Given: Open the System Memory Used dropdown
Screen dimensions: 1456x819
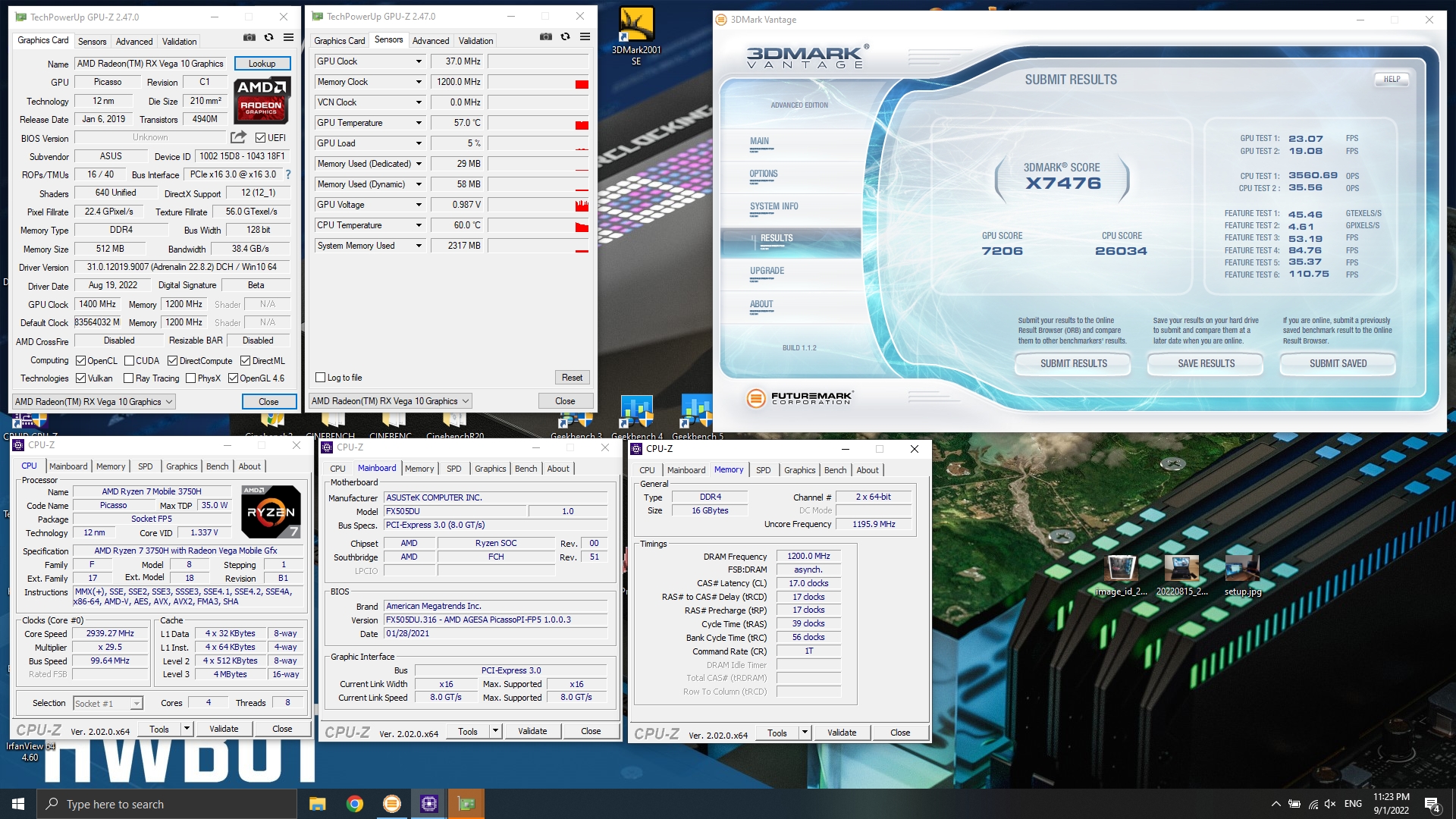Looking at the screenshot, I should 418,246.
